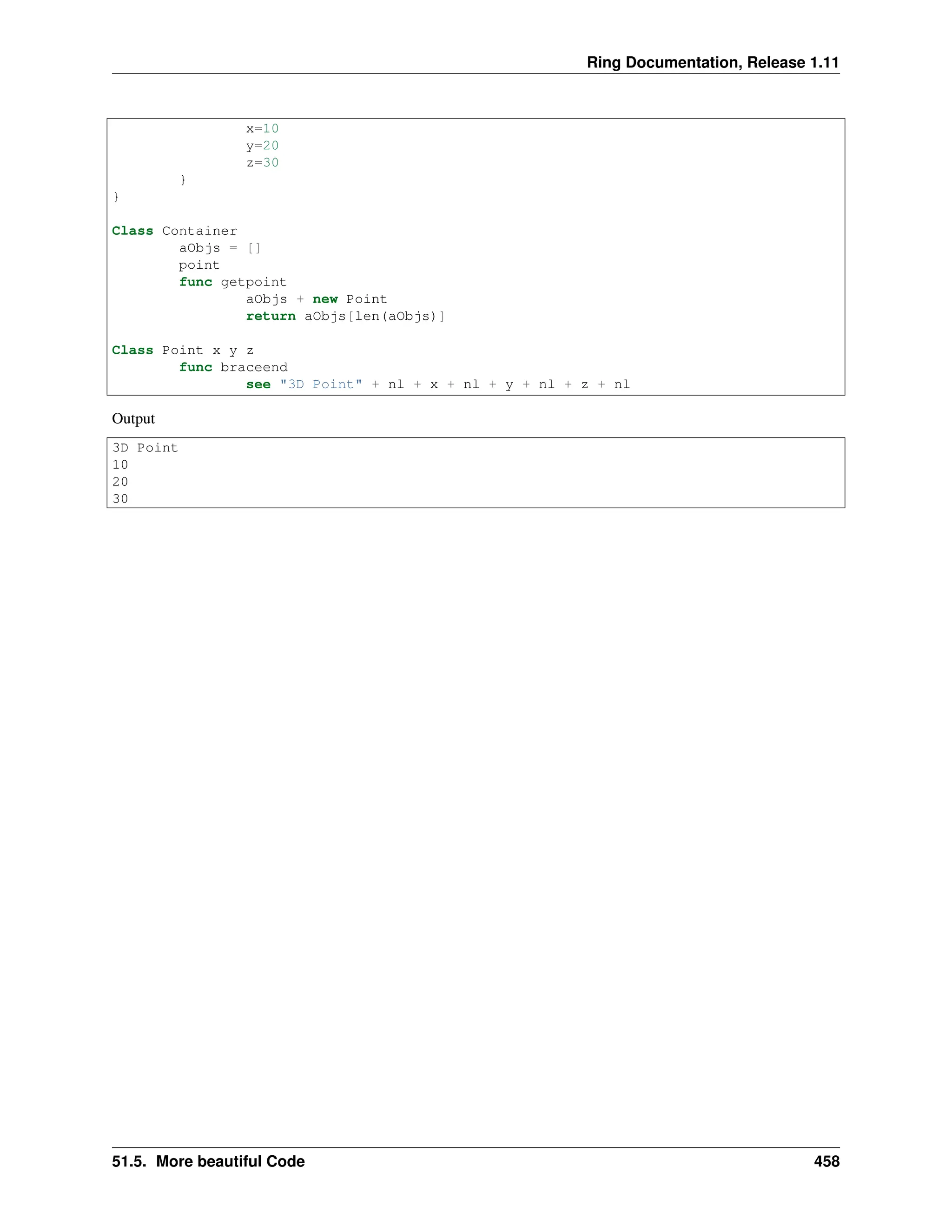Click the 'func getpoint' line
This screenshot has width=952, height=1232.
pos(232,282)
